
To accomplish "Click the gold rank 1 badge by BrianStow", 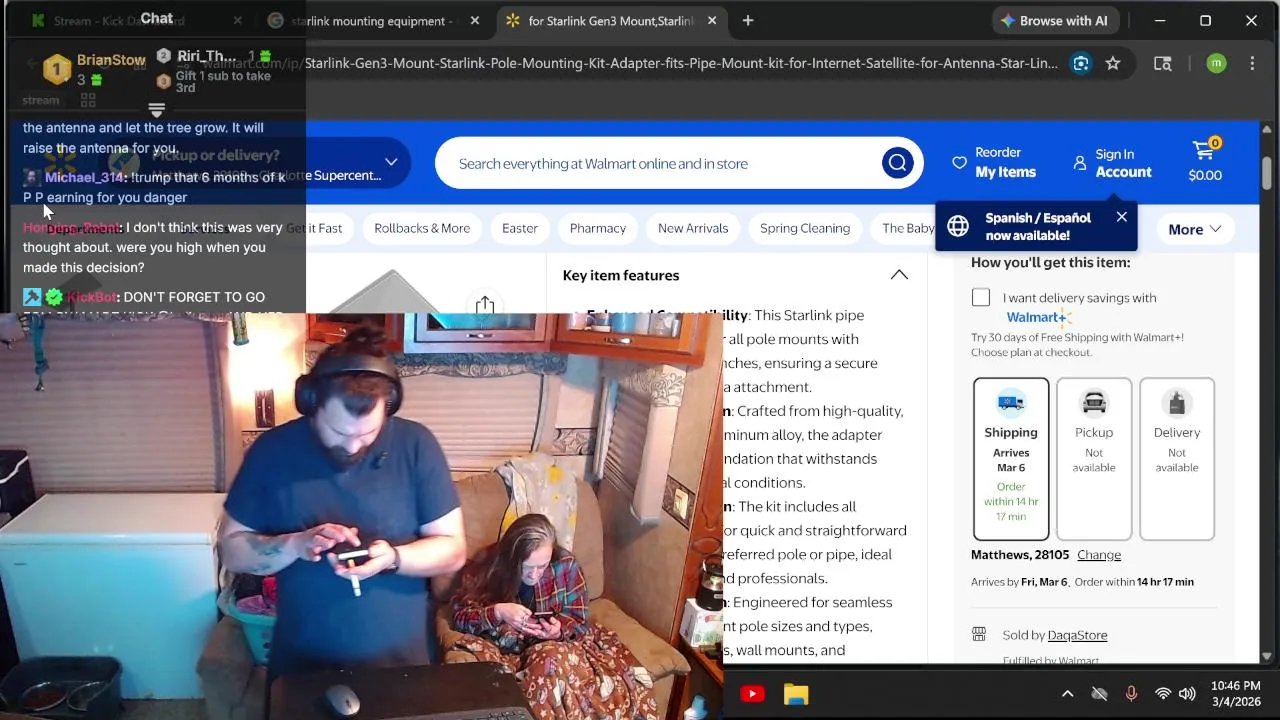I will [x=57, y=69].
